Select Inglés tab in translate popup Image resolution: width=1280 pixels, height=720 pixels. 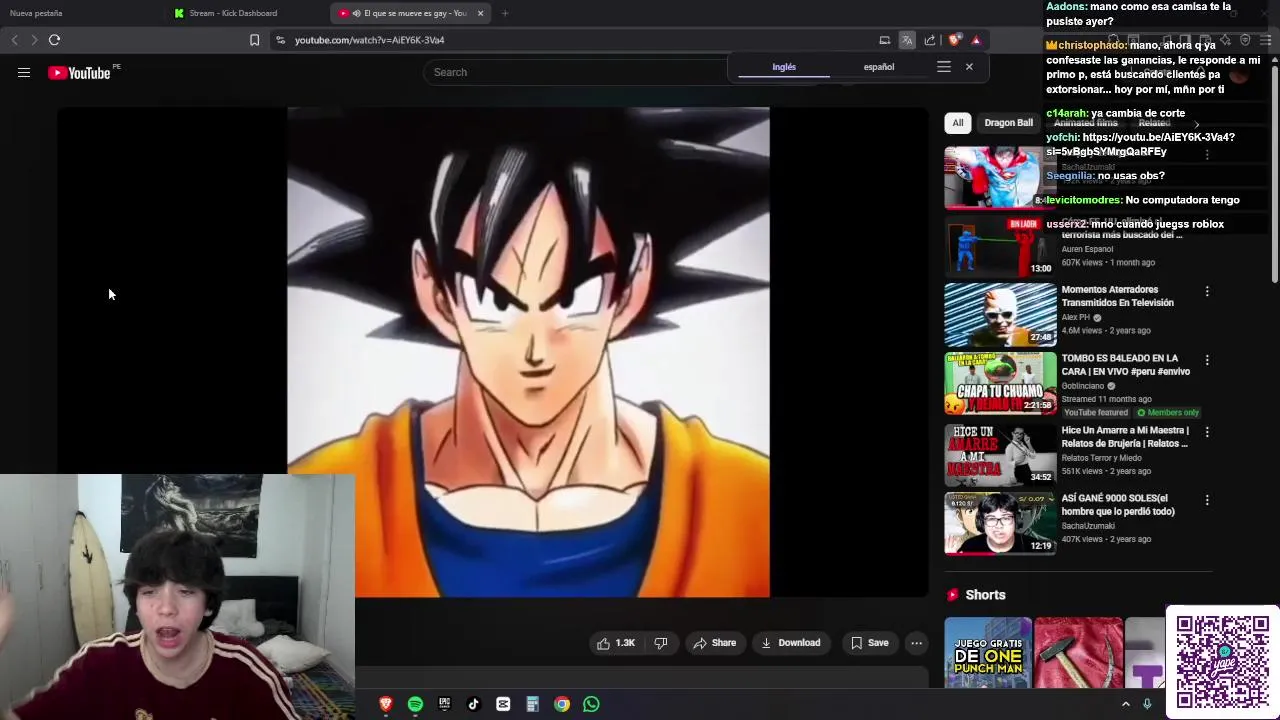click(784, 67)
